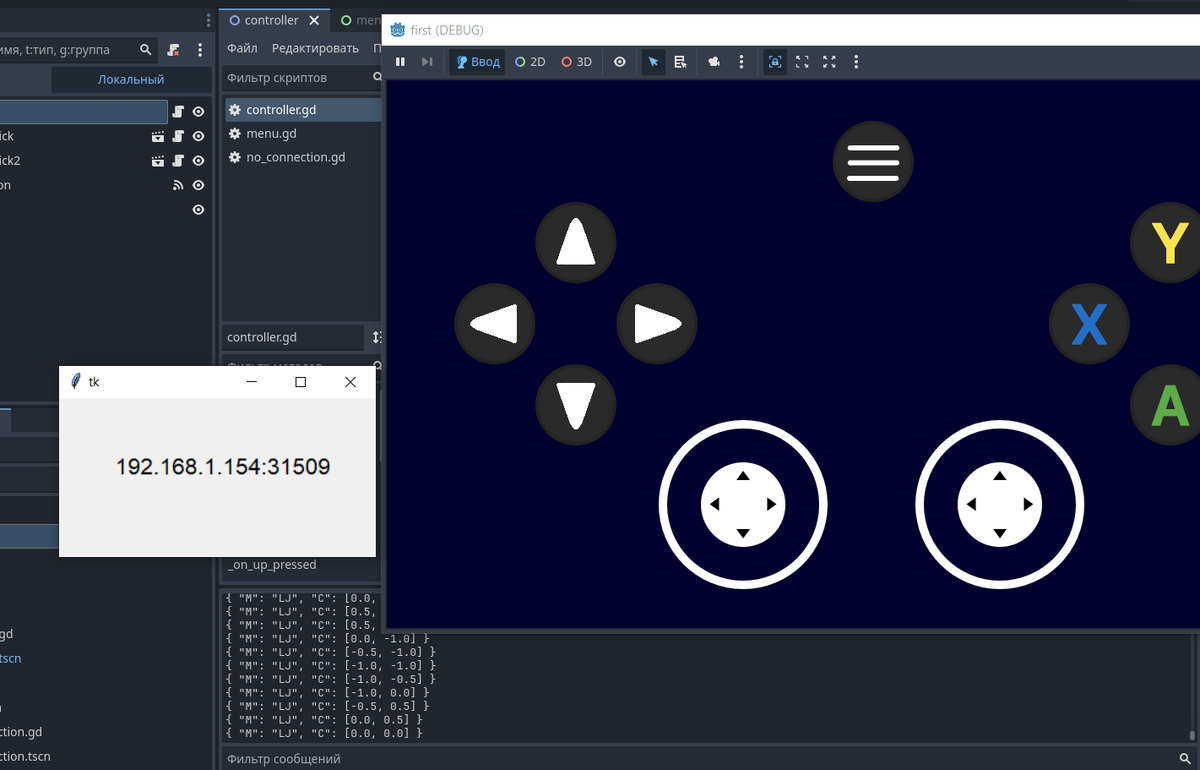Image resolution: width=1200 pixels, height=770 pixels.
Task: Click the select-mode arrow tool icon
Action: pos(653,62)
